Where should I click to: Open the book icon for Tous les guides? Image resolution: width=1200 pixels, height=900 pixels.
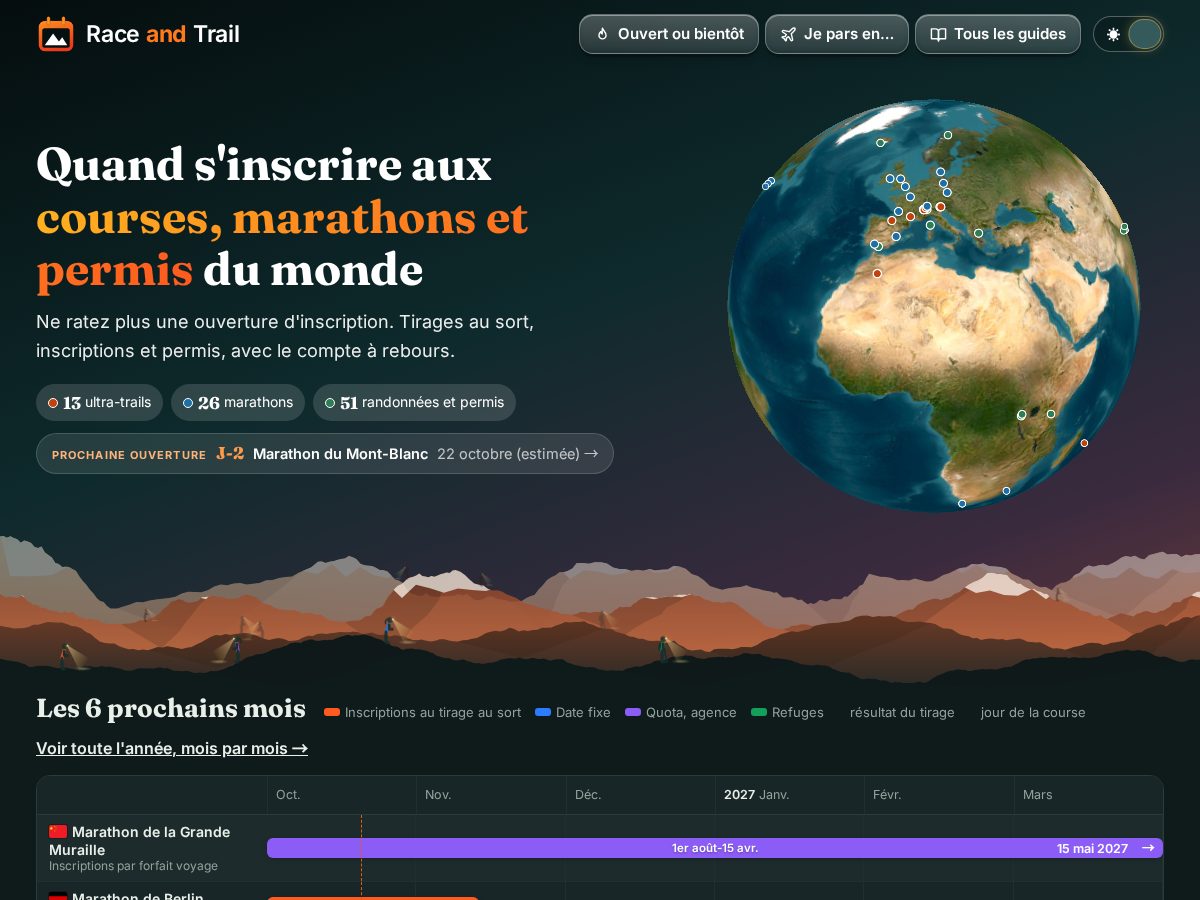tap(938, 34)
